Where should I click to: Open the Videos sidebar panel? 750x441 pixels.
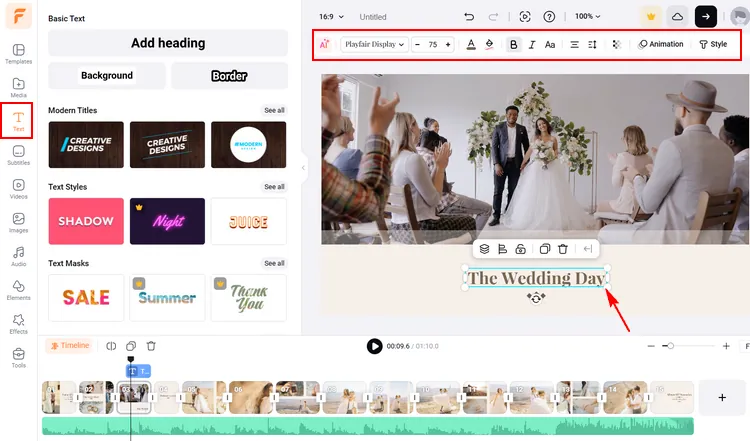tap(18, 189)
